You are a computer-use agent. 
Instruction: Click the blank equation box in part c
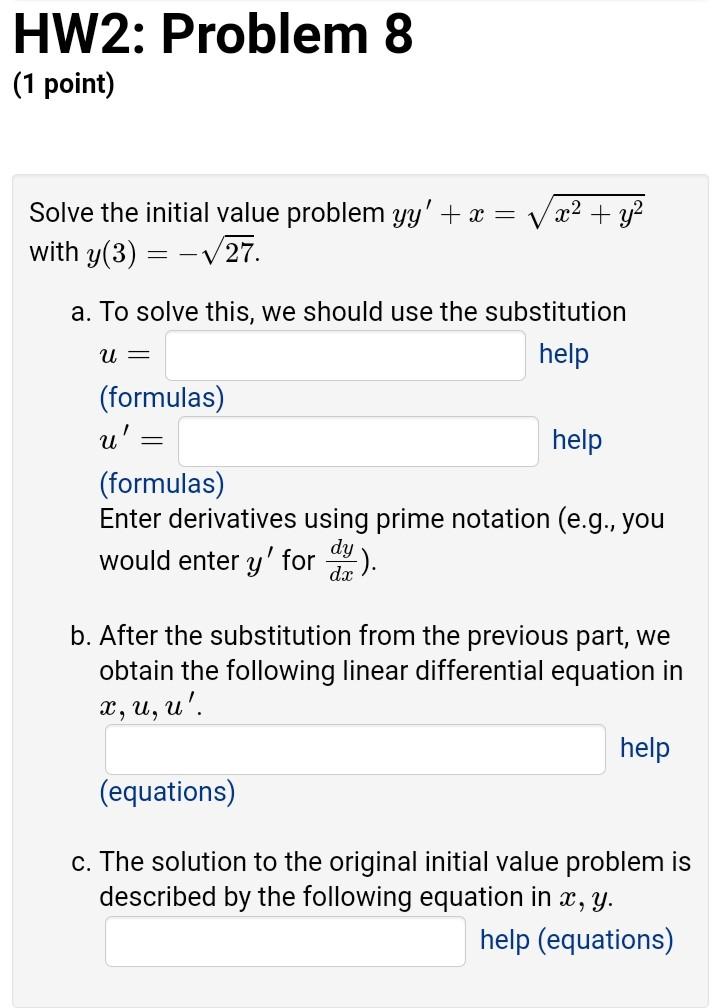pyautogui.click(x=285, y=940)
